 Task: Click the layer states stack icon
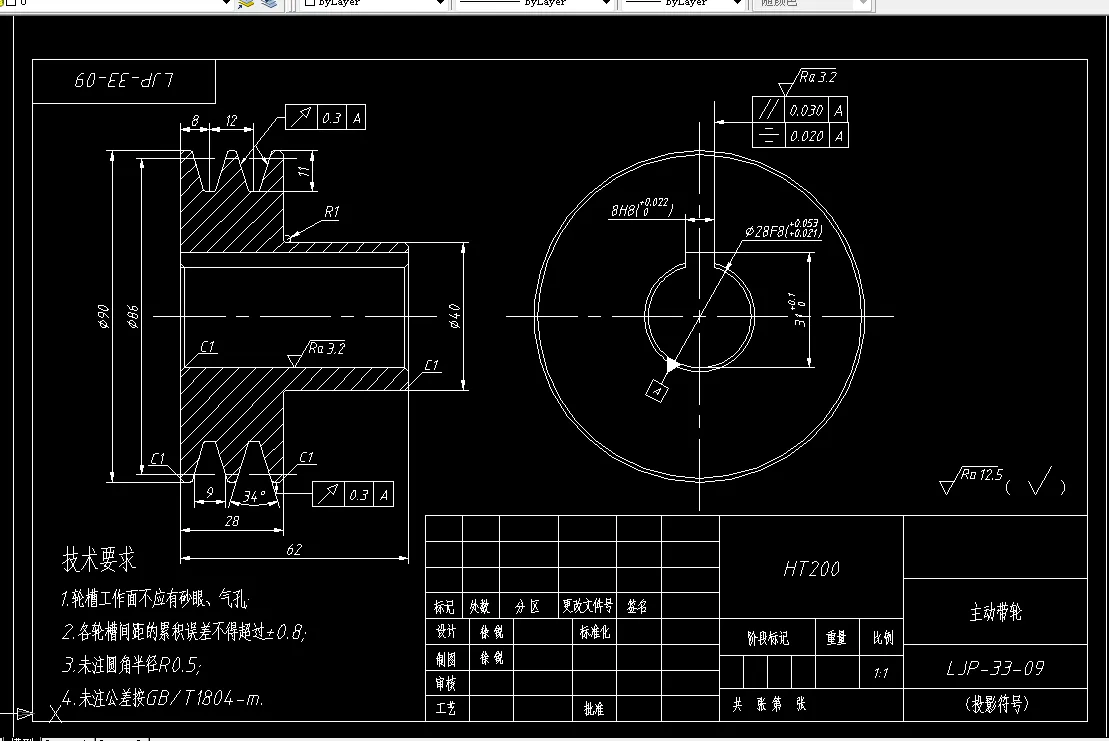click(x=269, y=3)
